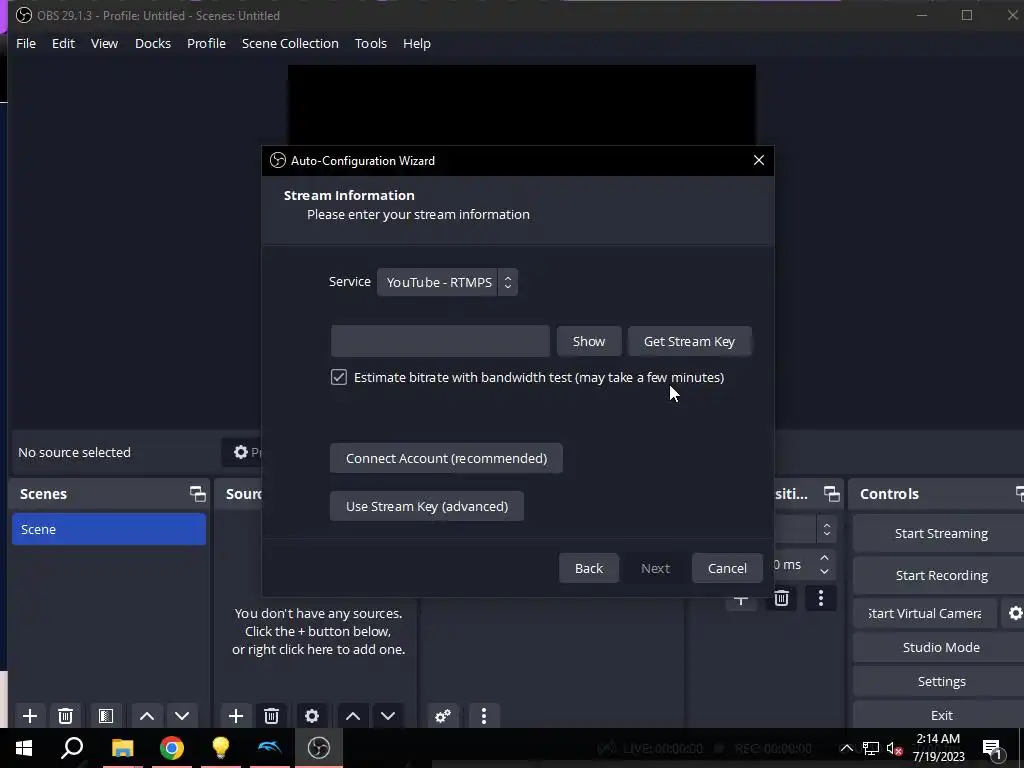This screenshot has width=1024, height=768.
Task: Open the lightbulb app on taskbar
Action: (x=220, y=748)
